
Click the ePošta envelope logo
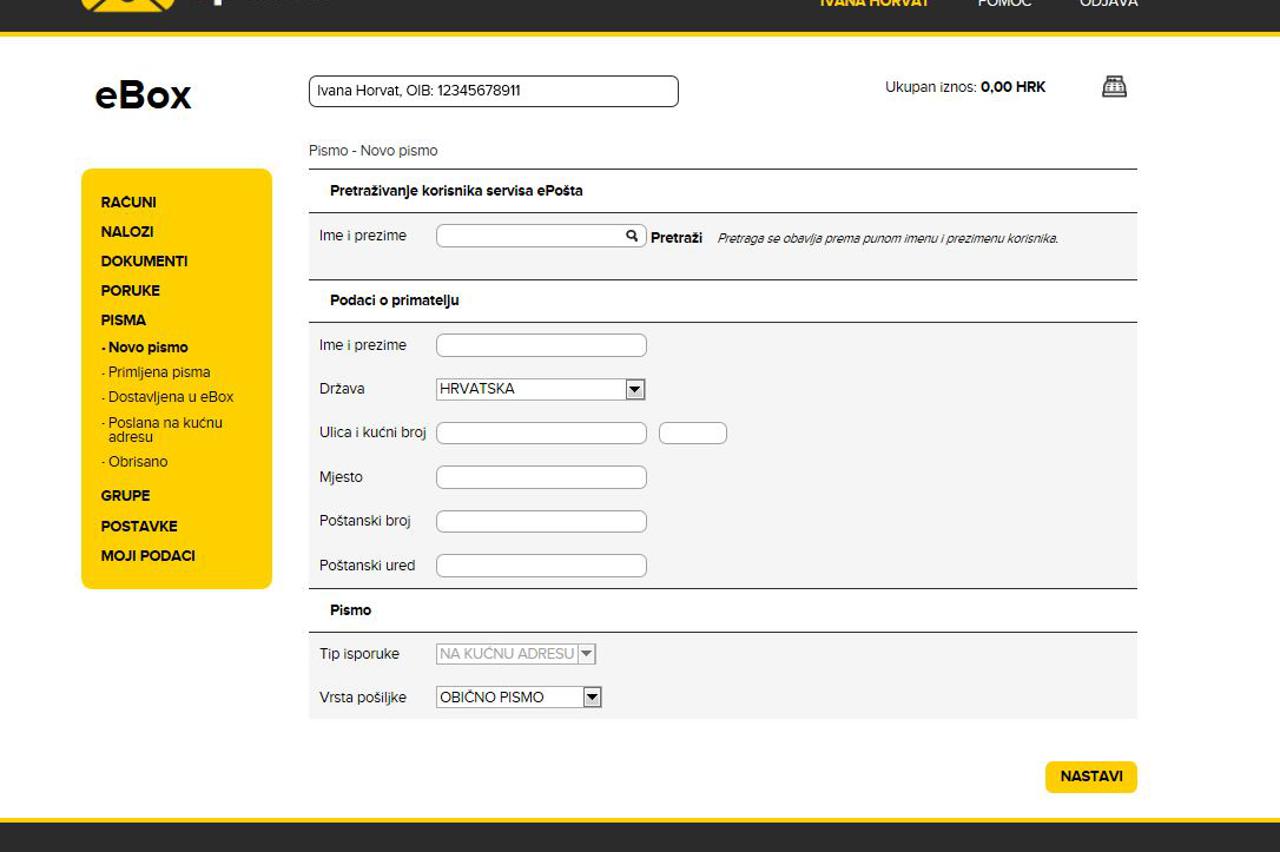pyautogui.click(x=127, y=4)
